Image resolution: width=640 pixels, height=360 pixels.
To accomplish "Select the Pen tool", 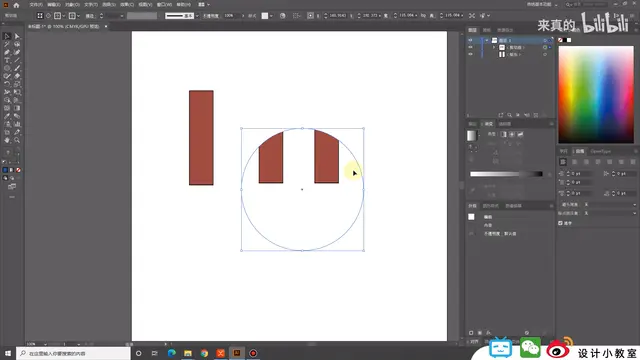I will pos(7,52).
